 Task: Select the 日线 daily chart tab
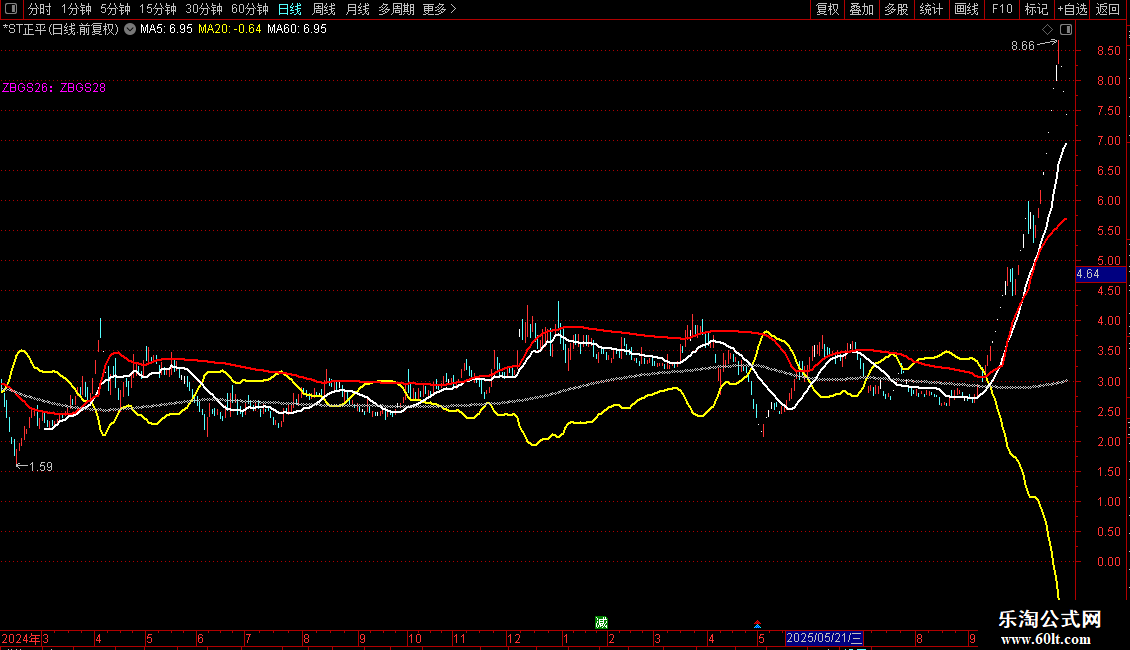point(290,9)
